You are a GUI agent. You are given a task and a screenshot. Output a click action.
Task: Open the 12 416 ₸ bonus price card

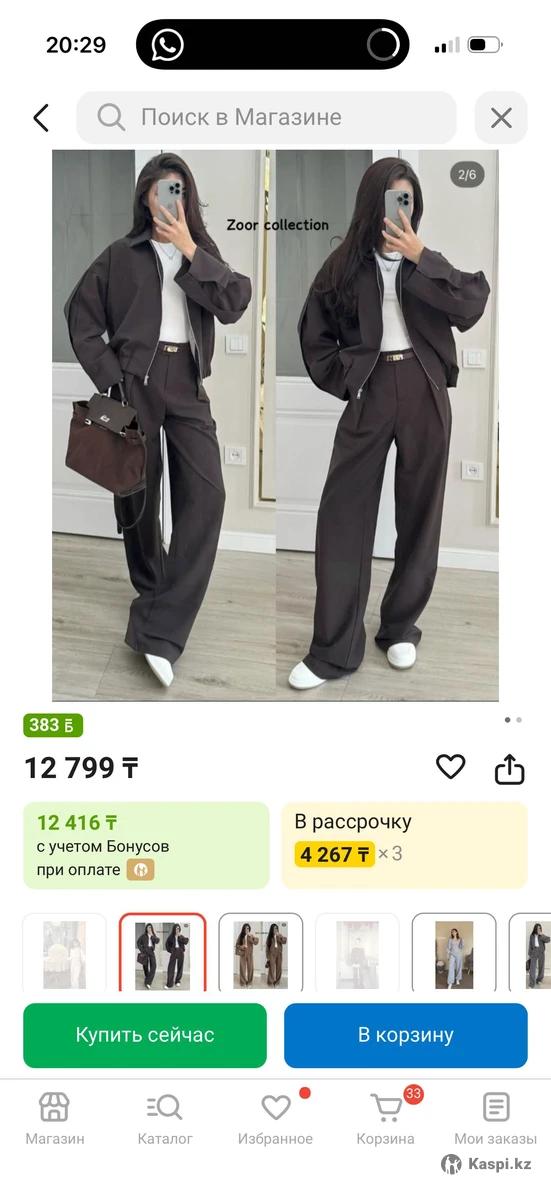(146, 845)
